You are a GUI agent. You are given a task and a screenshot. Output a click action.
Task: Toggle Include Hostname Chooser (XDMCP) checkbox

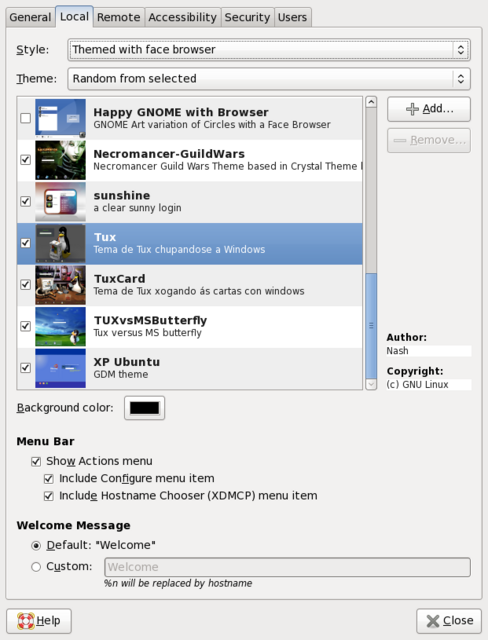49,496
